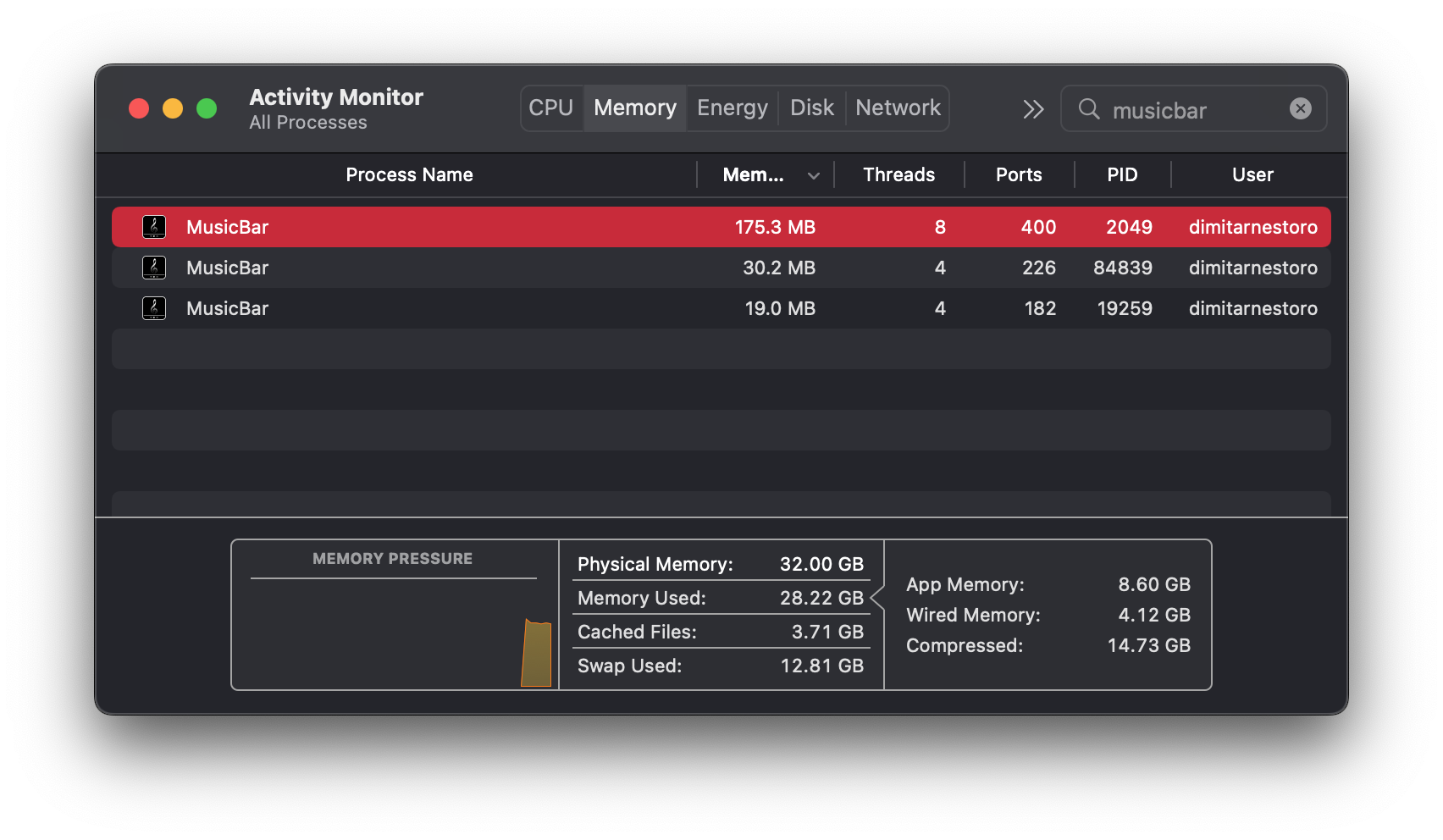Click the MEMORY PRESSURE heading
The width and height of the screenshot is (1443, 840).
click(x=392, y=559)
